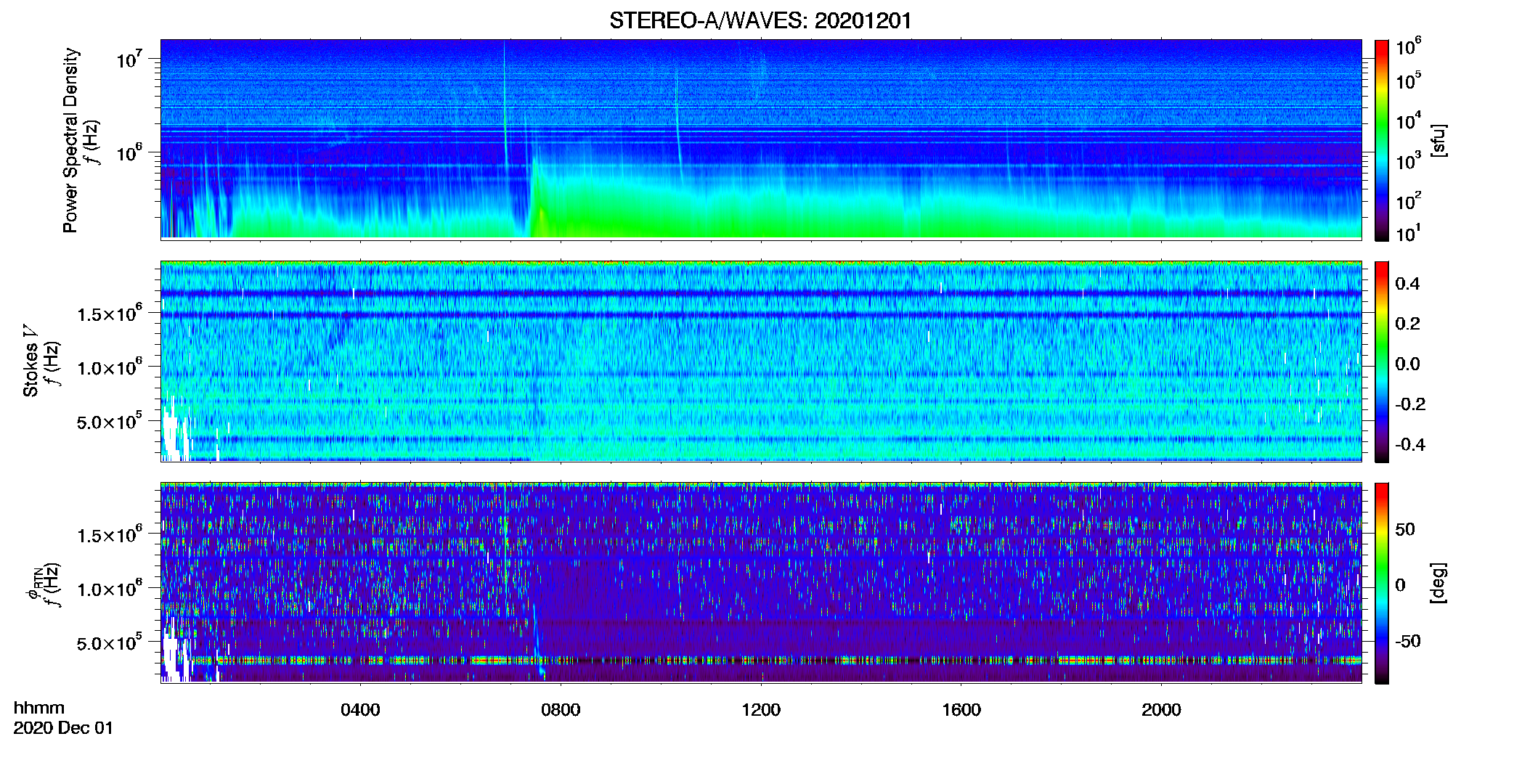
Task: Click the Stokes V colorbar
Action: tap(1382, 362)
